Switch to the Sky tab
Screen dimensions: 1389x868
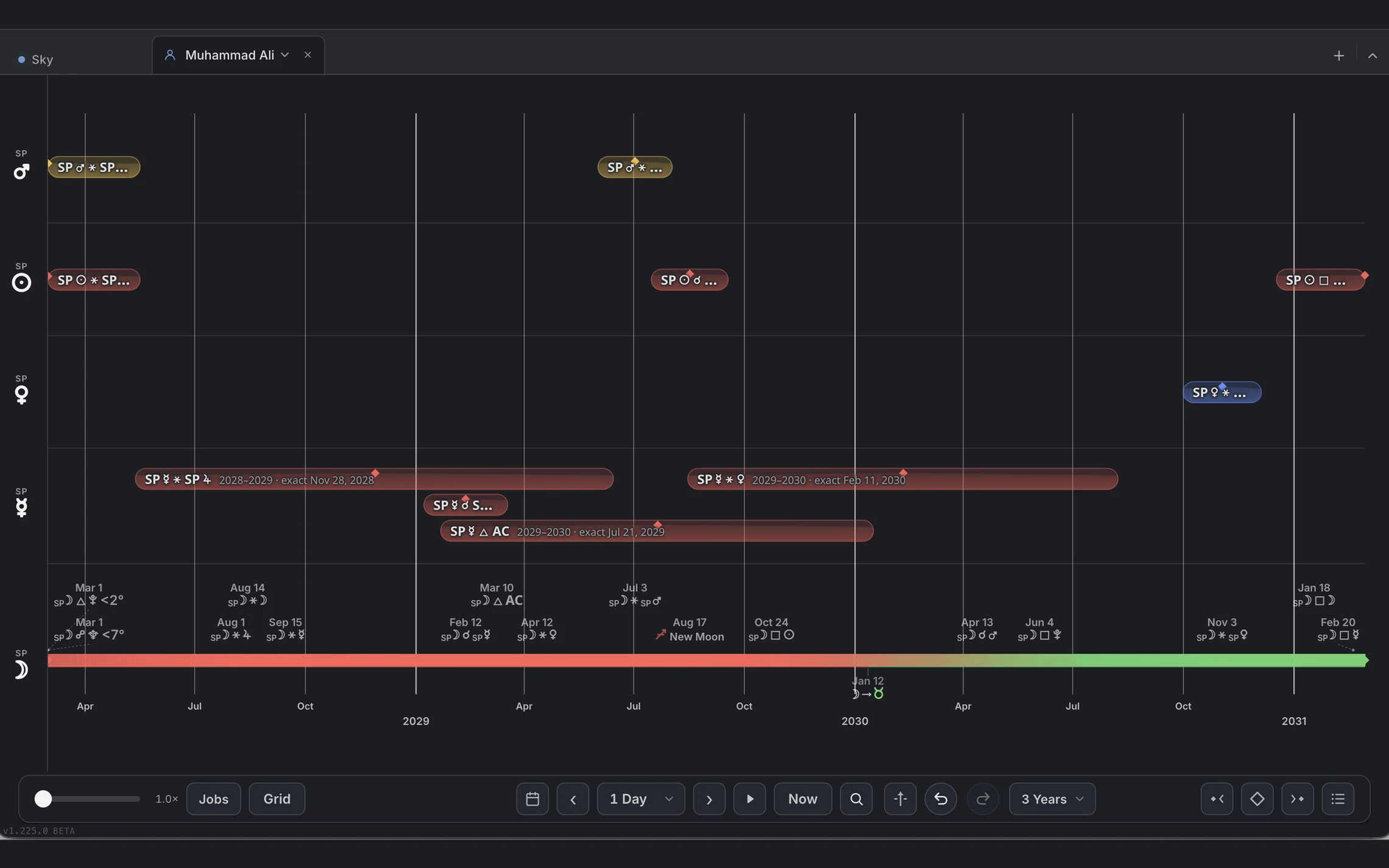(x=36, y=59)
